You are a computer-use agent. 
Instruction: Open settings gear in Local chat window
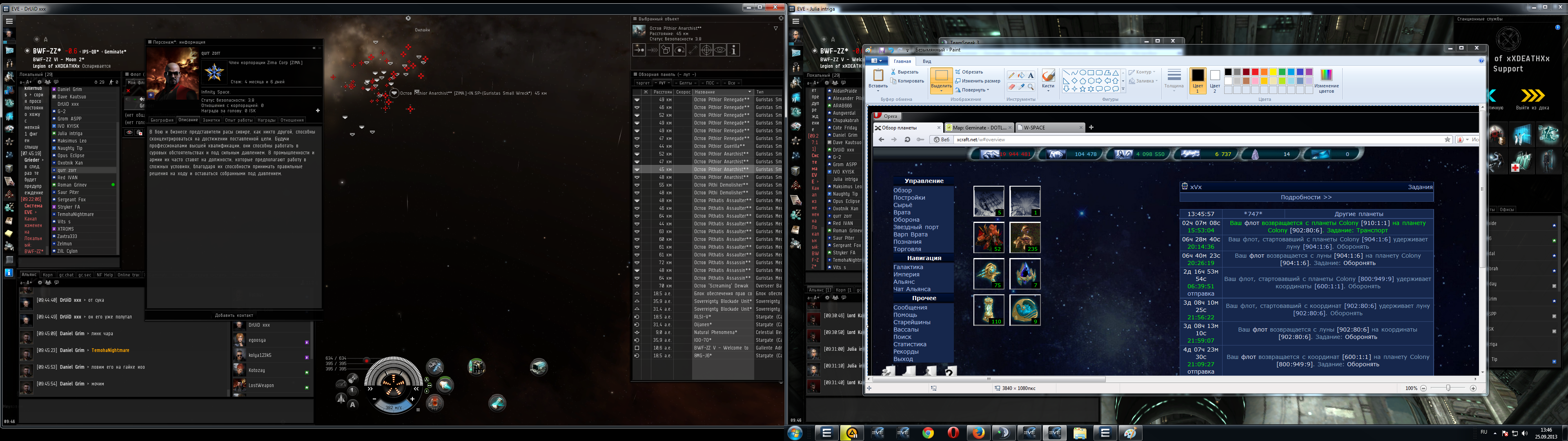[x=40, y=82]
